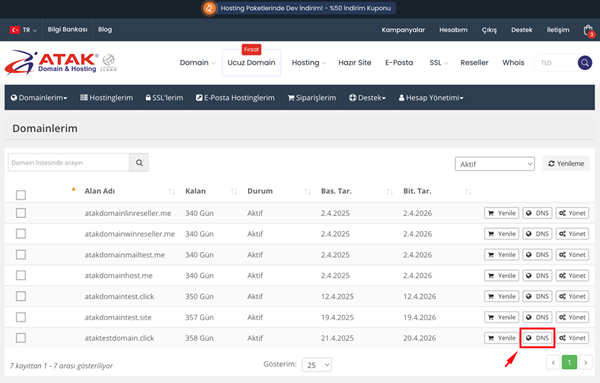Open the Siparişlerim menu item
Viewport: 600px width, 383px height.
(x=312, y=98)
